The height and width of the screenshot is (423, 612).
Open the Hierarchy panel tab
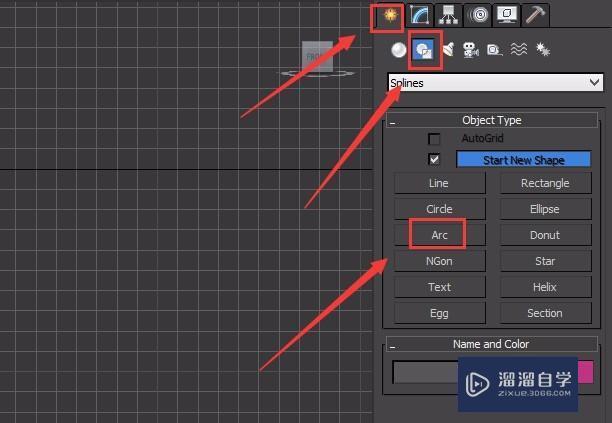pos(449,16)
